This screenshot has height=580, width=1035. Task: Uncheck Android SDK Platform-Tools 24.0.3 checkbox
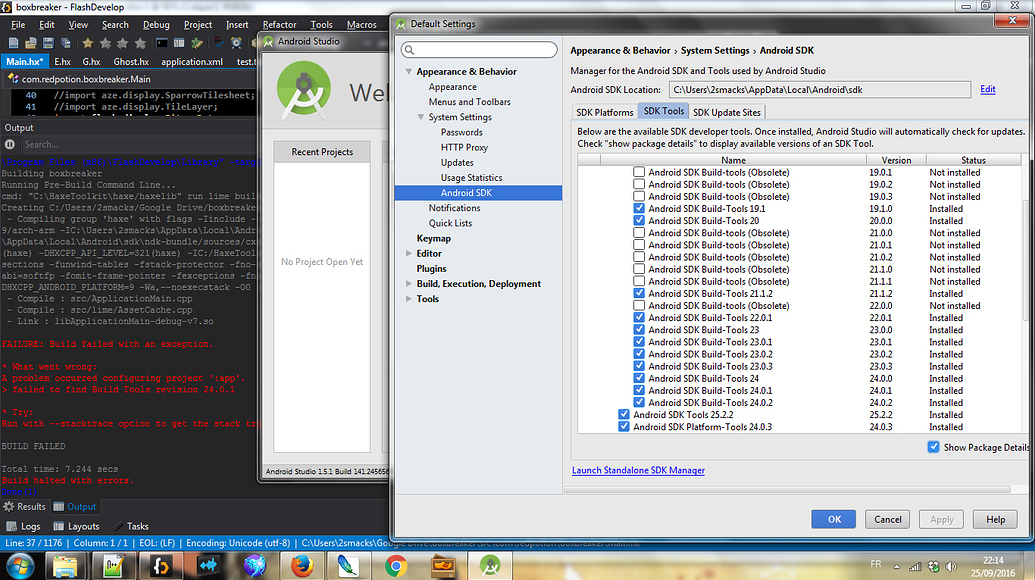tap(624, 426)
